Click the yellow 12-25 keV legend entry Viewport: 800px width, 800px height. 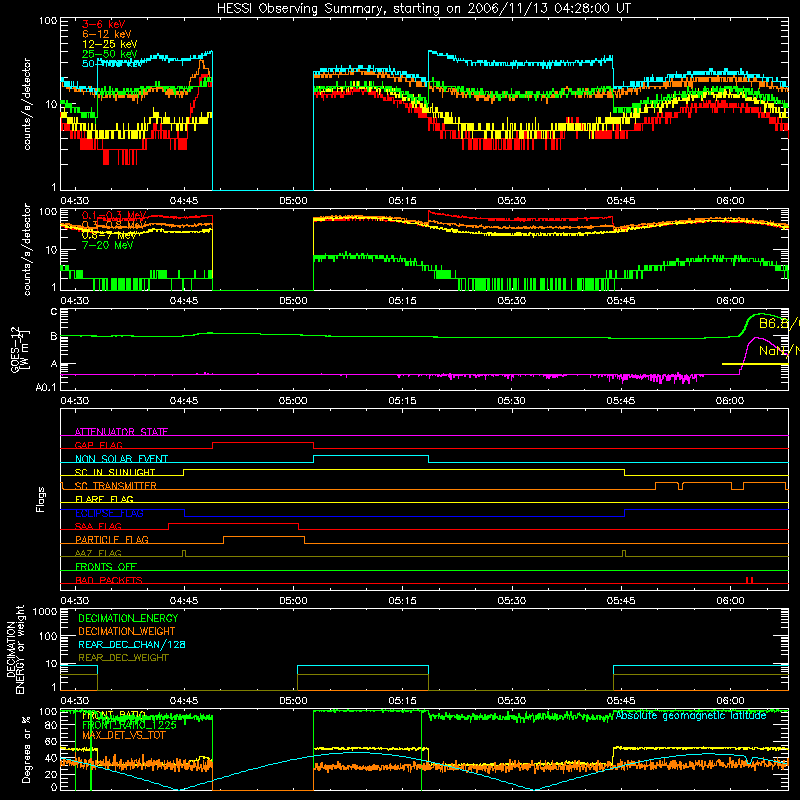click(110, 44)
